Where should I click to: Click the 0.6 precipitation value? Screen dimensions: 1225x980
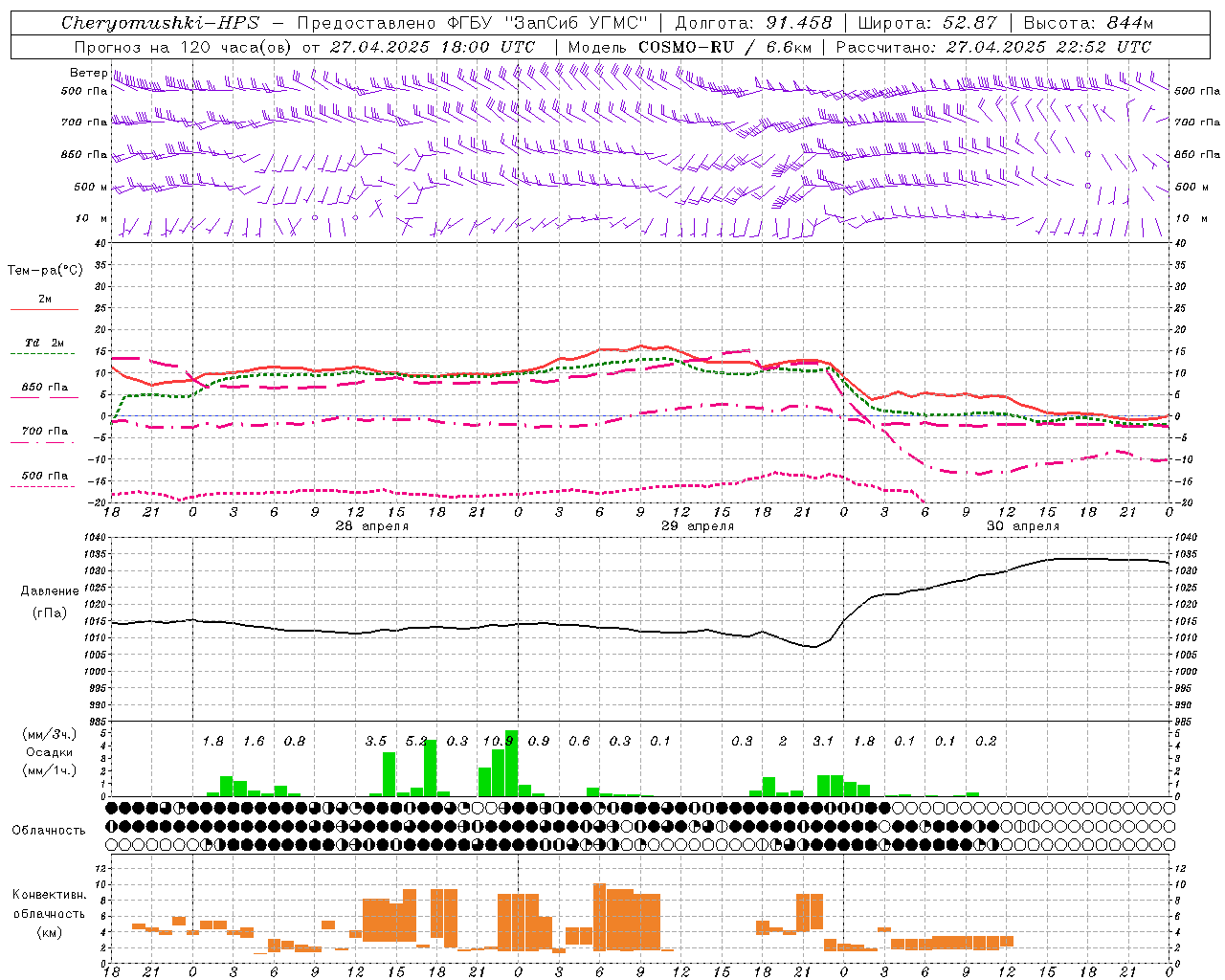579,741
